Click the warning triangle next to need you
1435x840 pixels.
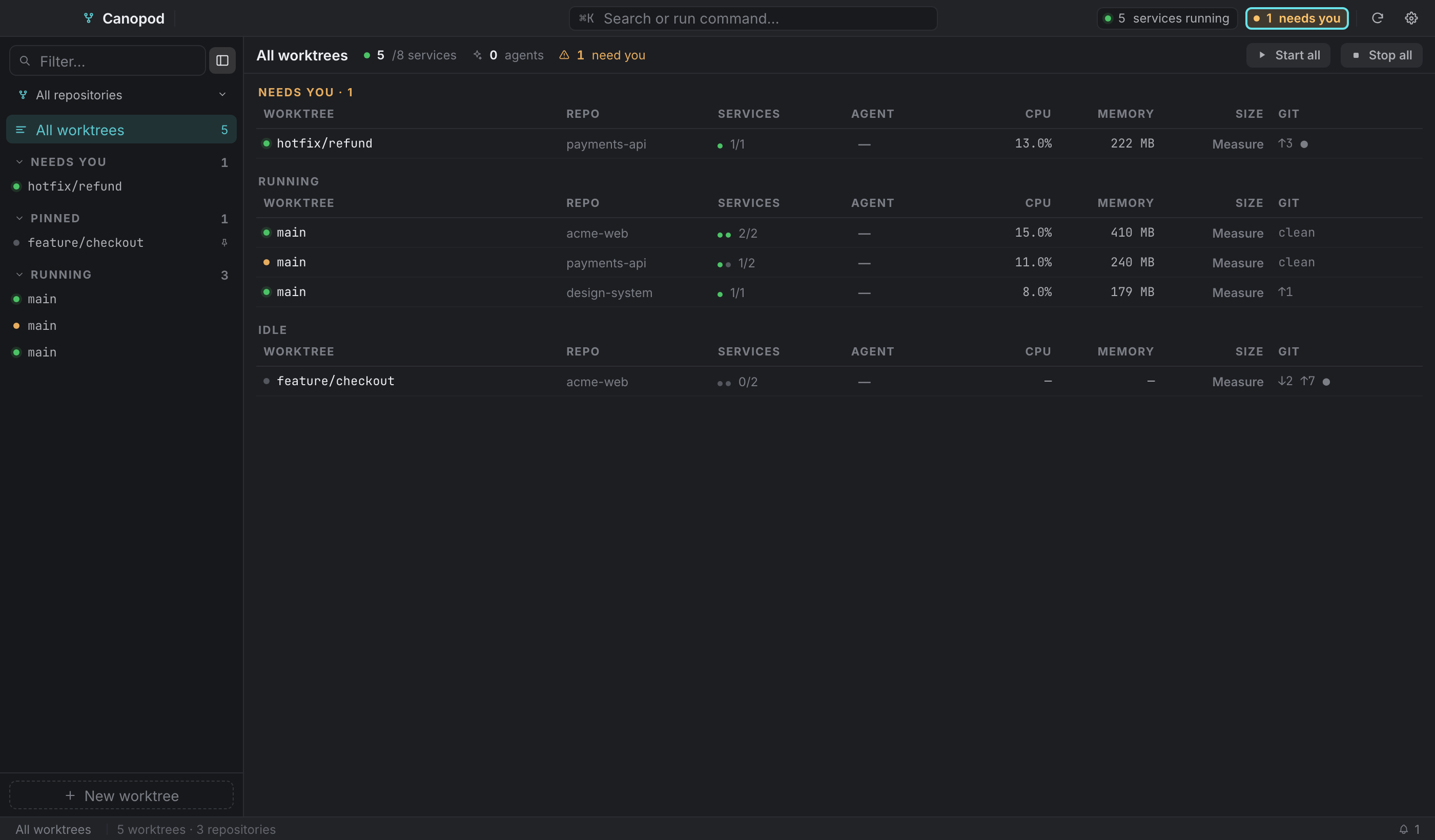(564, 55)
